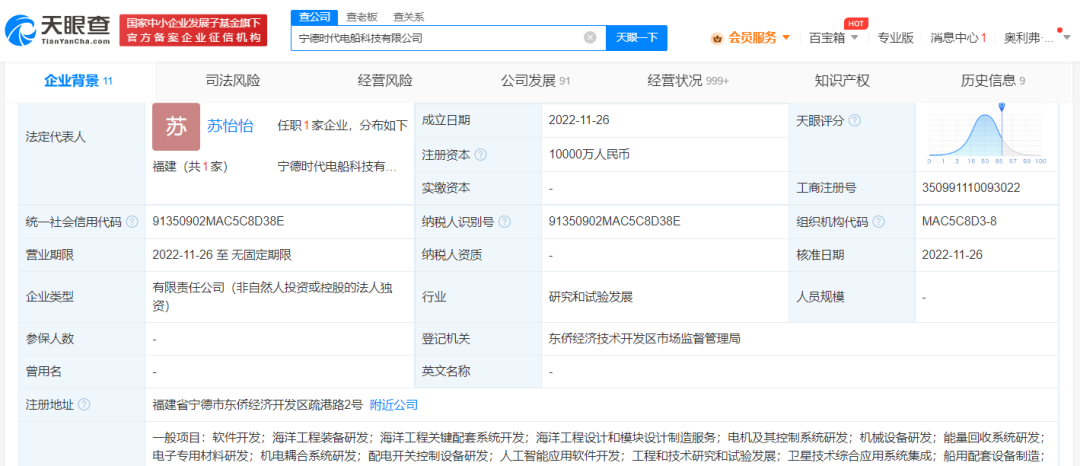Screen dimensions: 1080x466
Task: Open help icon next to 纳税人识别号
Action: pyautogui.click(x=505, y=222)
